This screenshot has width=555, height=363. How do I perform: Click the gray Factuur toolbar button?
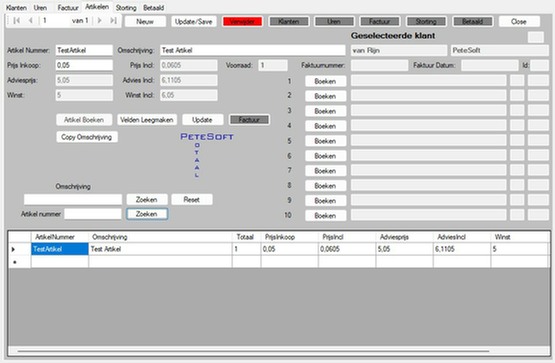(x=380, y=22)
